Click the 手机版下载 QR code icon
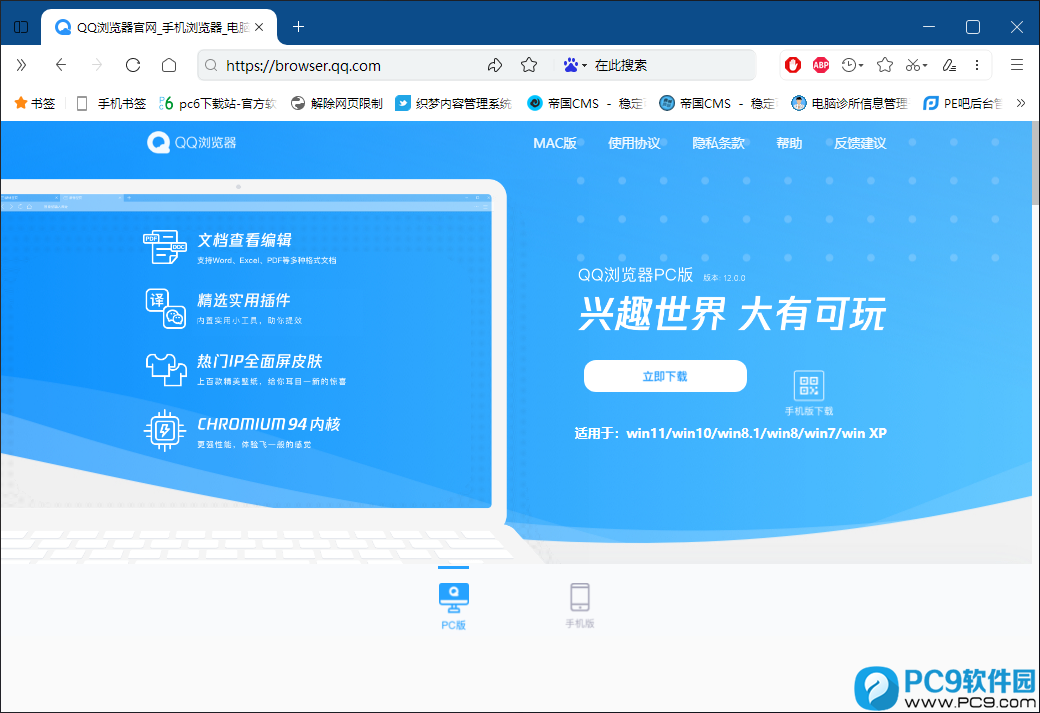Viewport: 1040px width, 713px height. click(809, 385)
